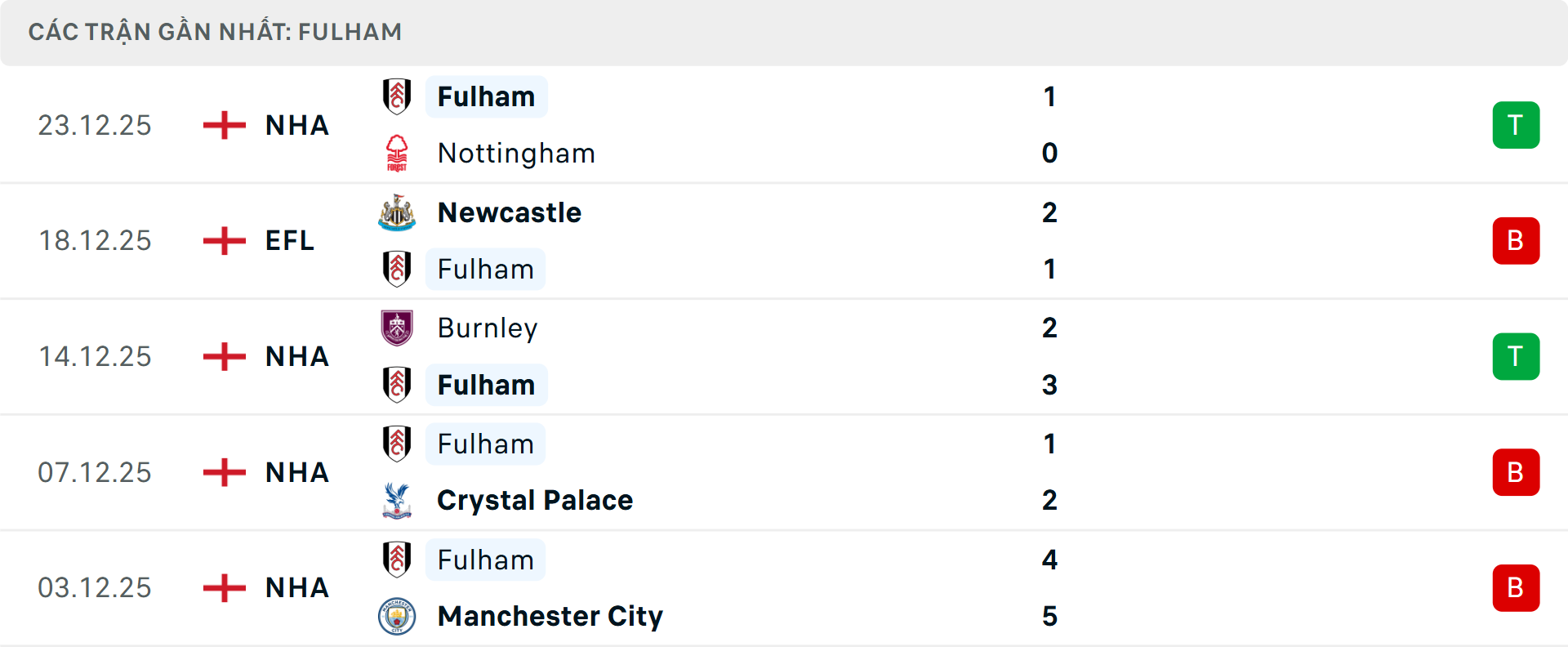The height and width of the screenshot is (647, 1568).
Task: Select the Nottingham Forest logo
Action: pos(398,153)
